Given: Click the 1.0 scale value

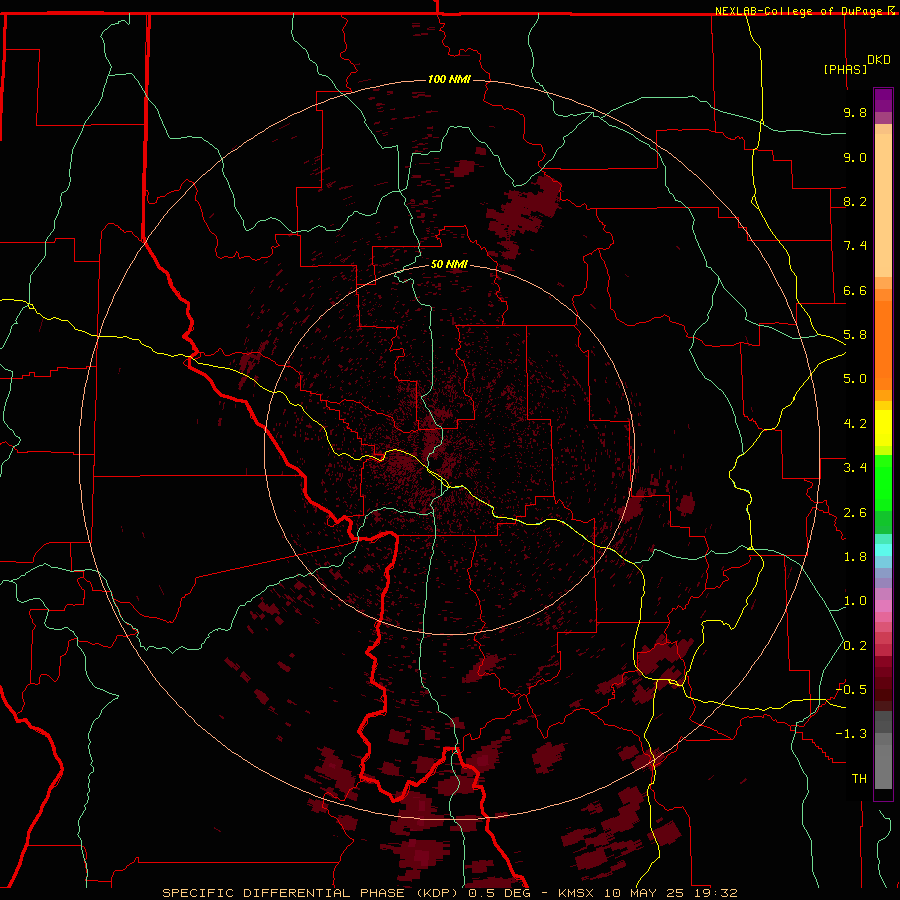Looking at the screenshot, I should pyautogui.click(x=855, y=601).
